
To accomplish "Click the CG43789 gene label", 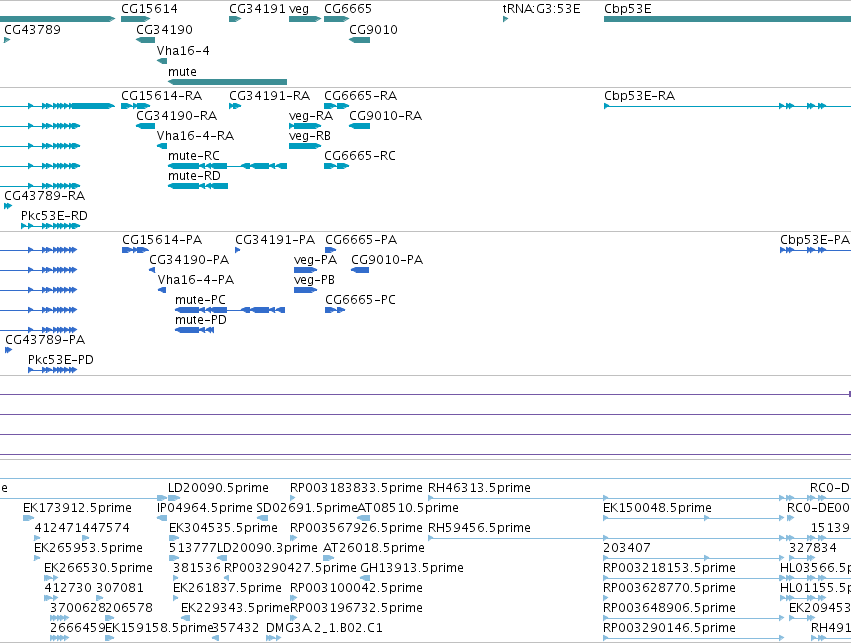I will (x=33, y=29).
